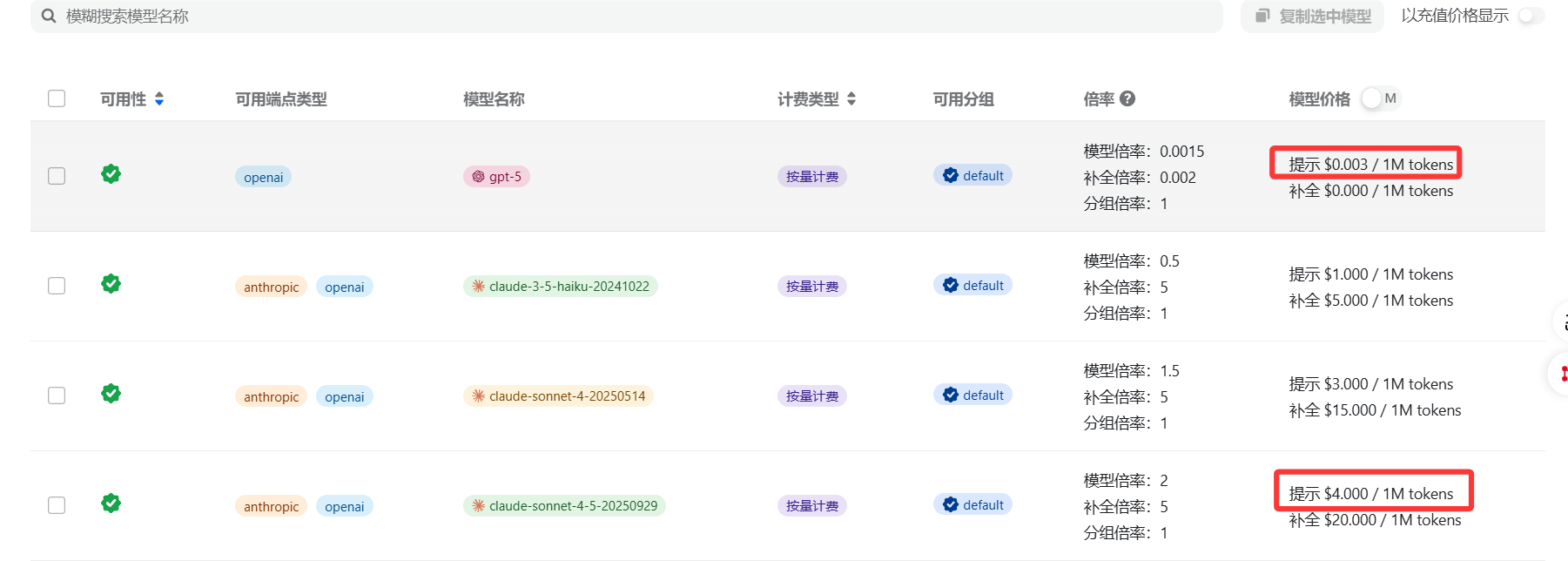
Task: Select the 模型倍率: 0.5 value
Action: click(1132, 261)
